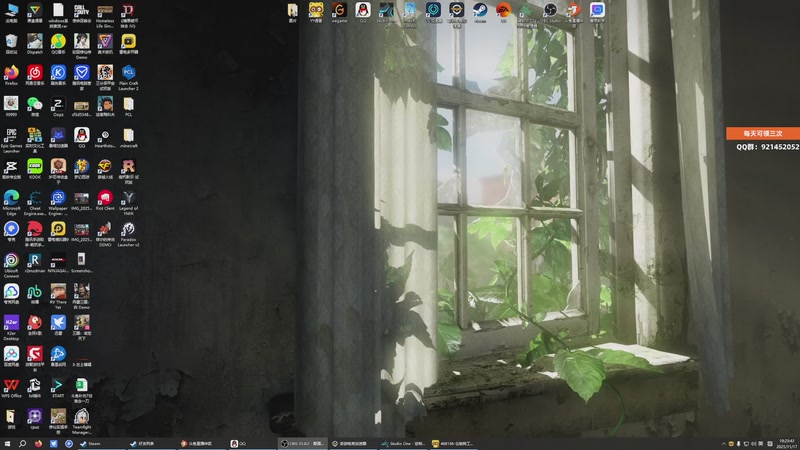Switch to QQ window on taskbar

[x=252, y=444]
